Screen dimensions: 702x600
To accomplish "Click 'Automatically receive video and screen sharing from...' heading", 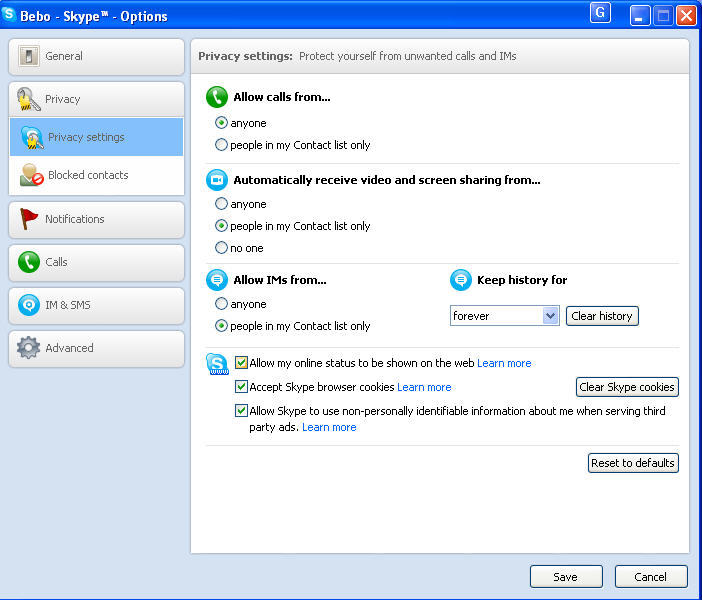I will [x=387, y=180].
